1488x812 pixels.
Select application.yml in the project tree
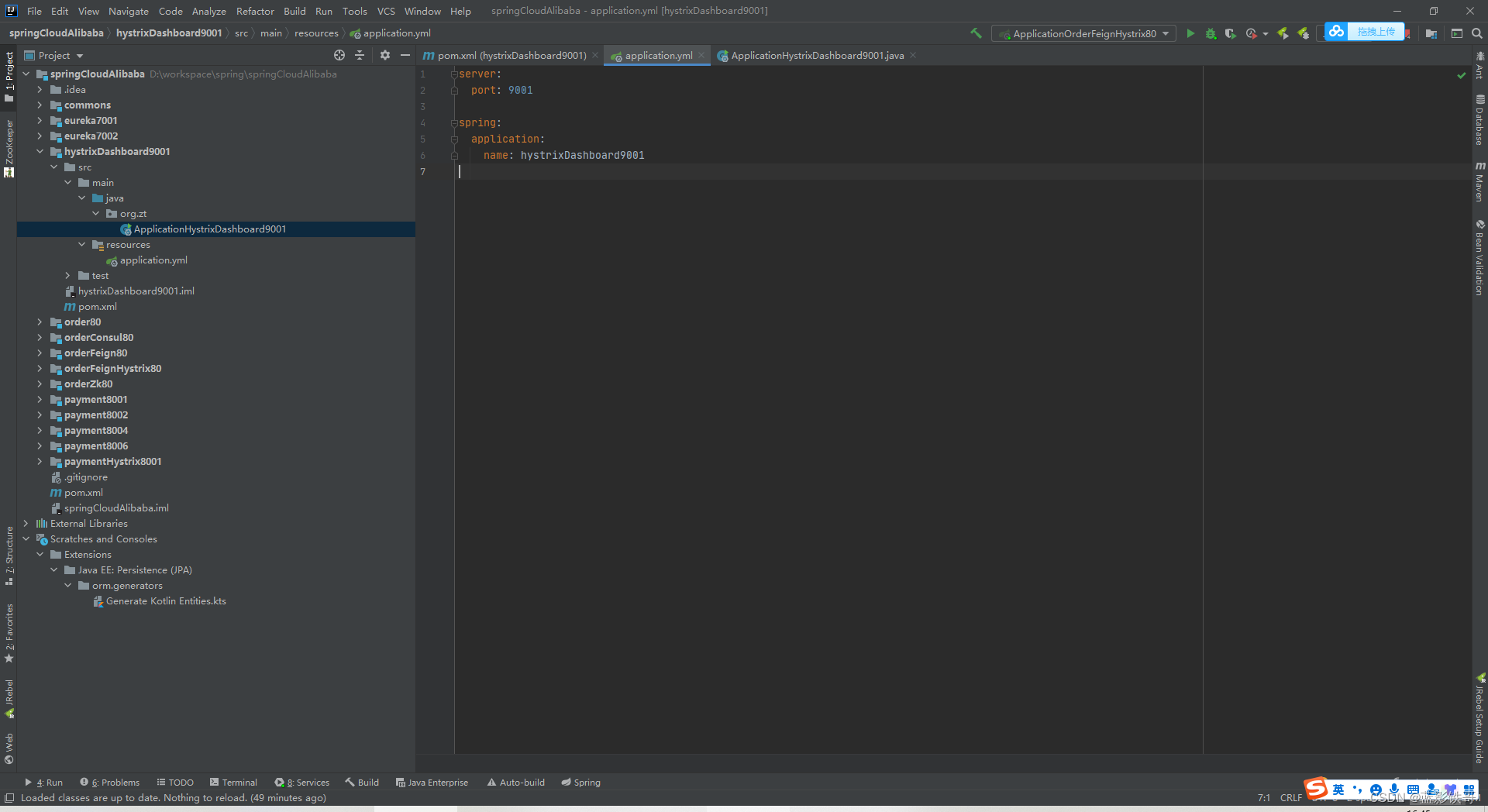pos(153,260)
